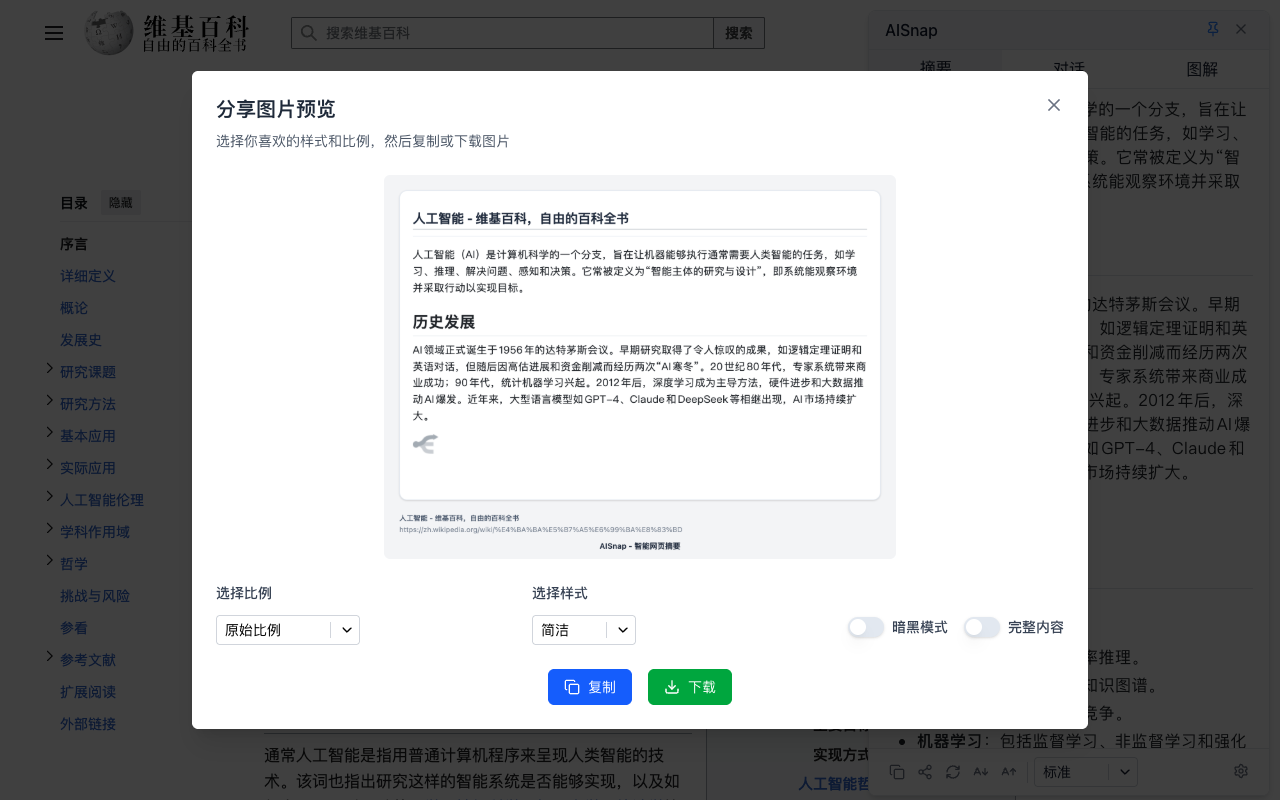Click the 分享图片预览 dialog title

click(276, 109)
